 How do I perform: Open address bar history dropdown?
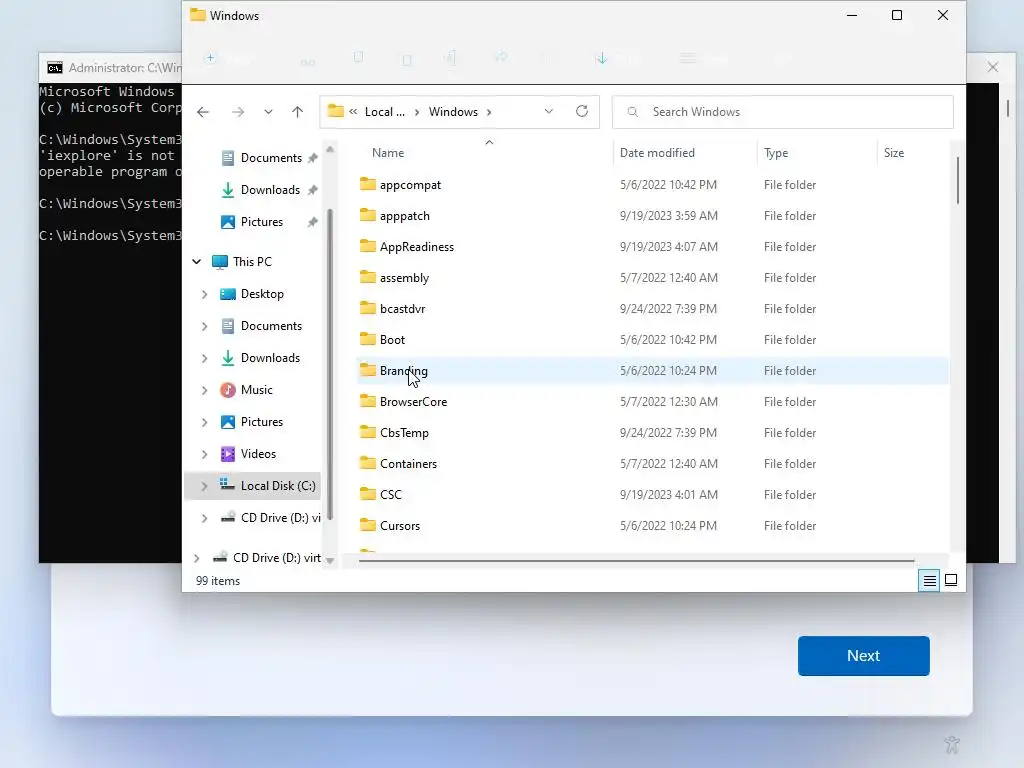(549, 112)
